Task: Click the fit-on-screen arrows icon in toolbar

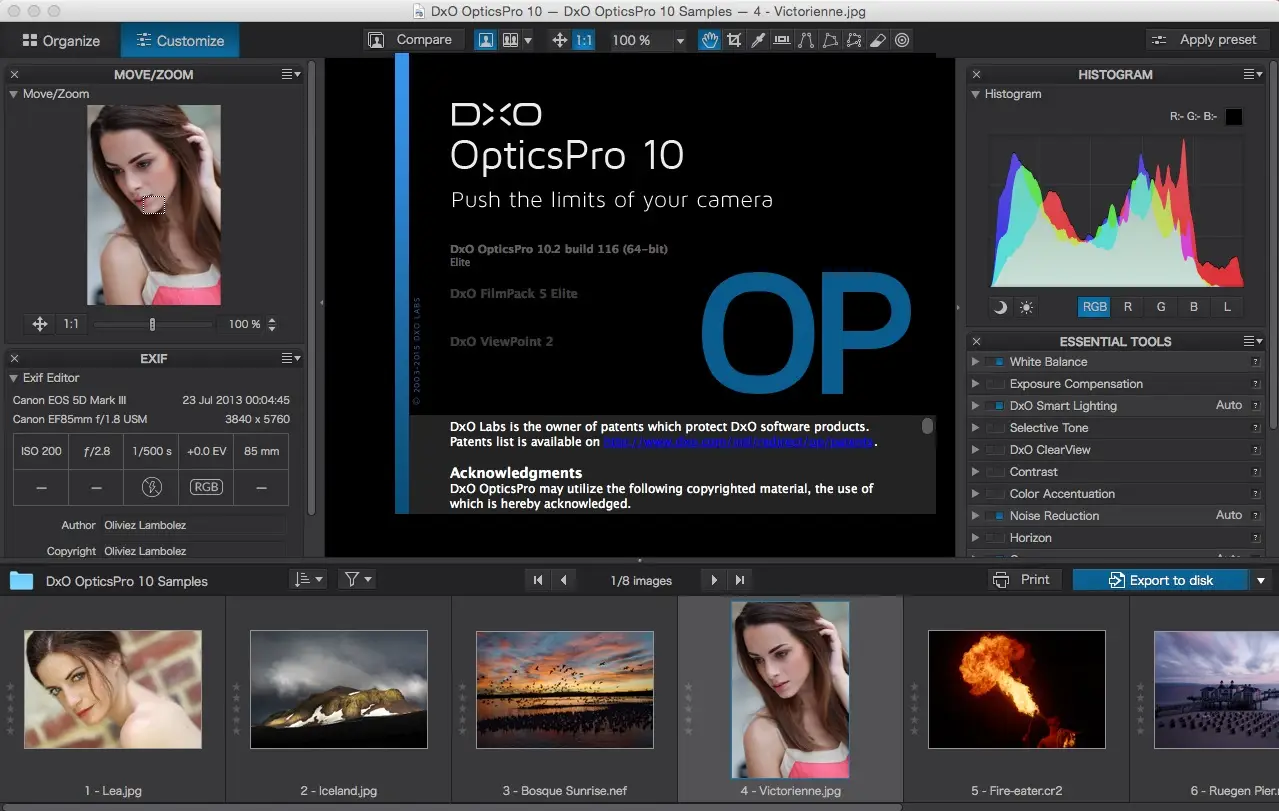Action: pyautogui.click(x=560, y=40)
